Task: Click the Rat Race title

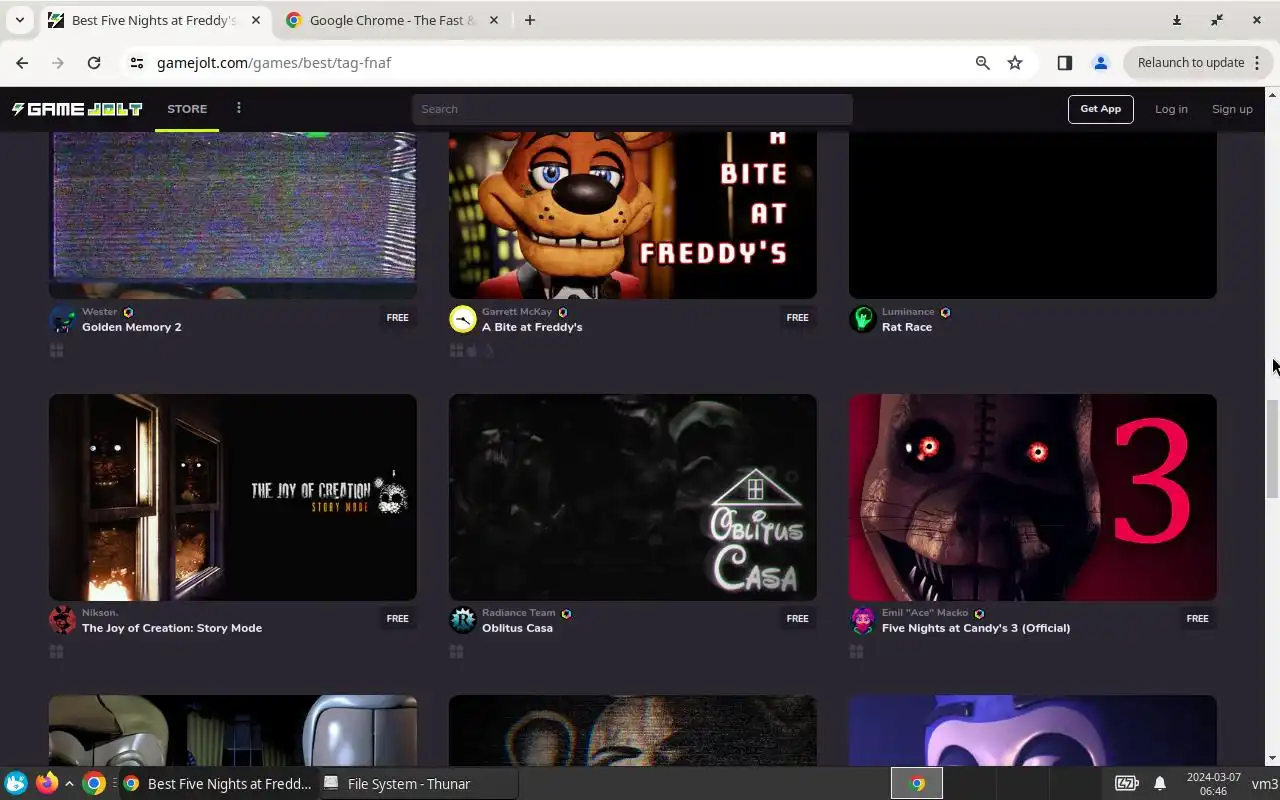Action: pos(907,327)
